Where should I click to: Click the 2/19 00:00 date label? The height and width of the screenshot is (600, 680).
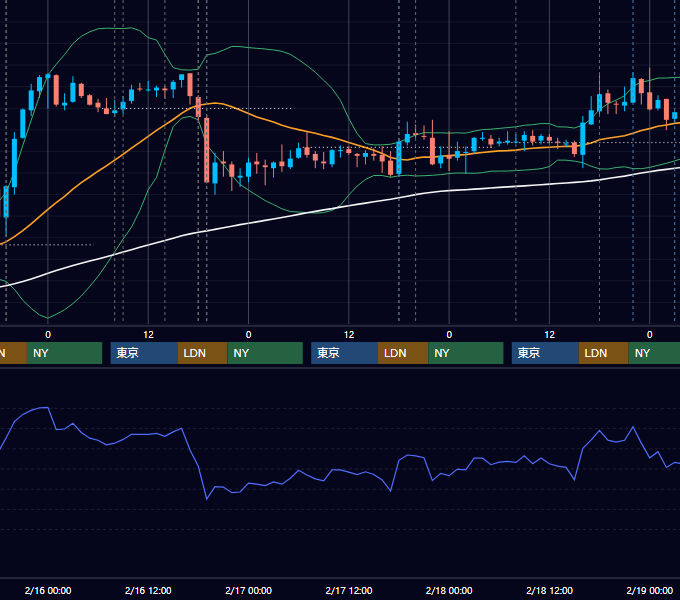650,590
